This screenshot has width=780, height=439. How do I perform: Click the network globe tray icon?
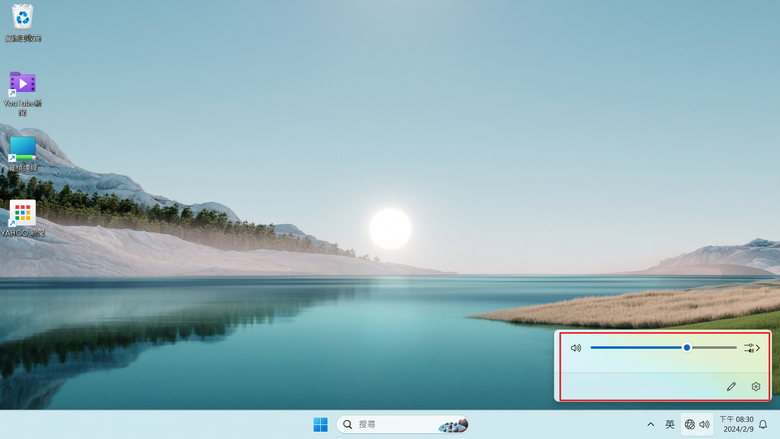[689, 425]
